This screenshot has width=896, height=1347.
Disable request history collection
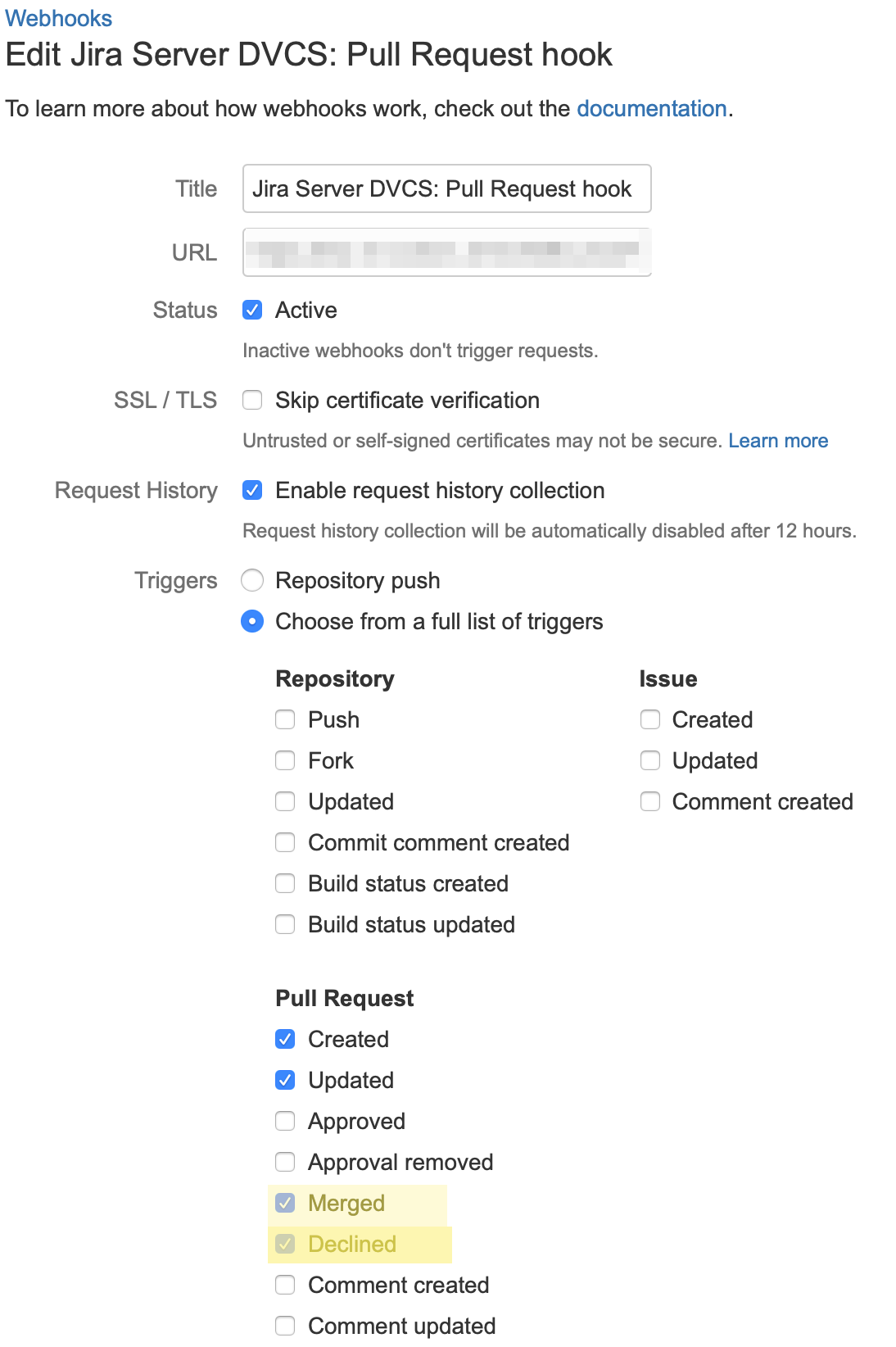pos(252,490)
